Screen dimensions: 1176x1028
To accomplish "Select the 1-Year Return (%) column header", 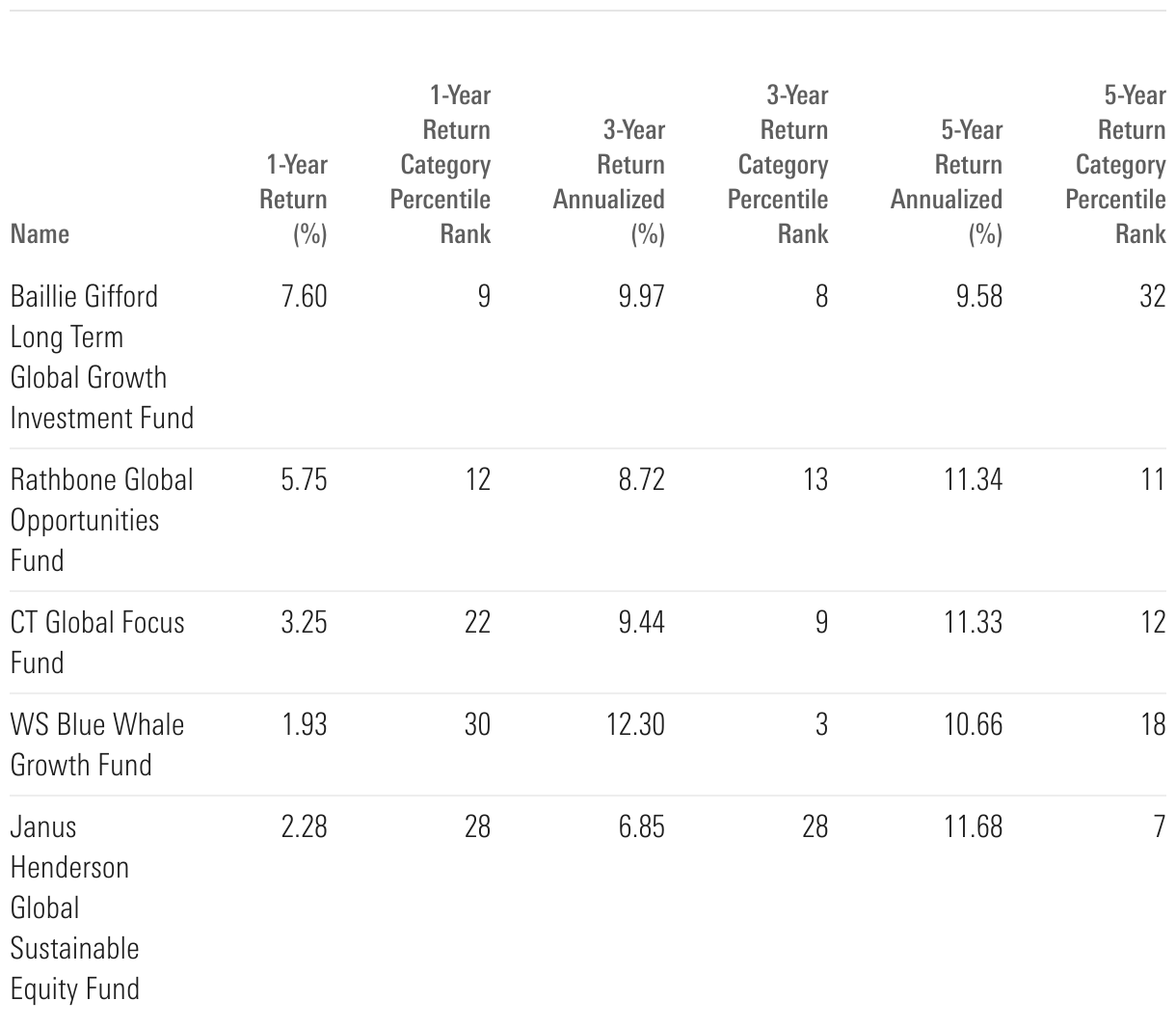I will [x=293, y=200].
